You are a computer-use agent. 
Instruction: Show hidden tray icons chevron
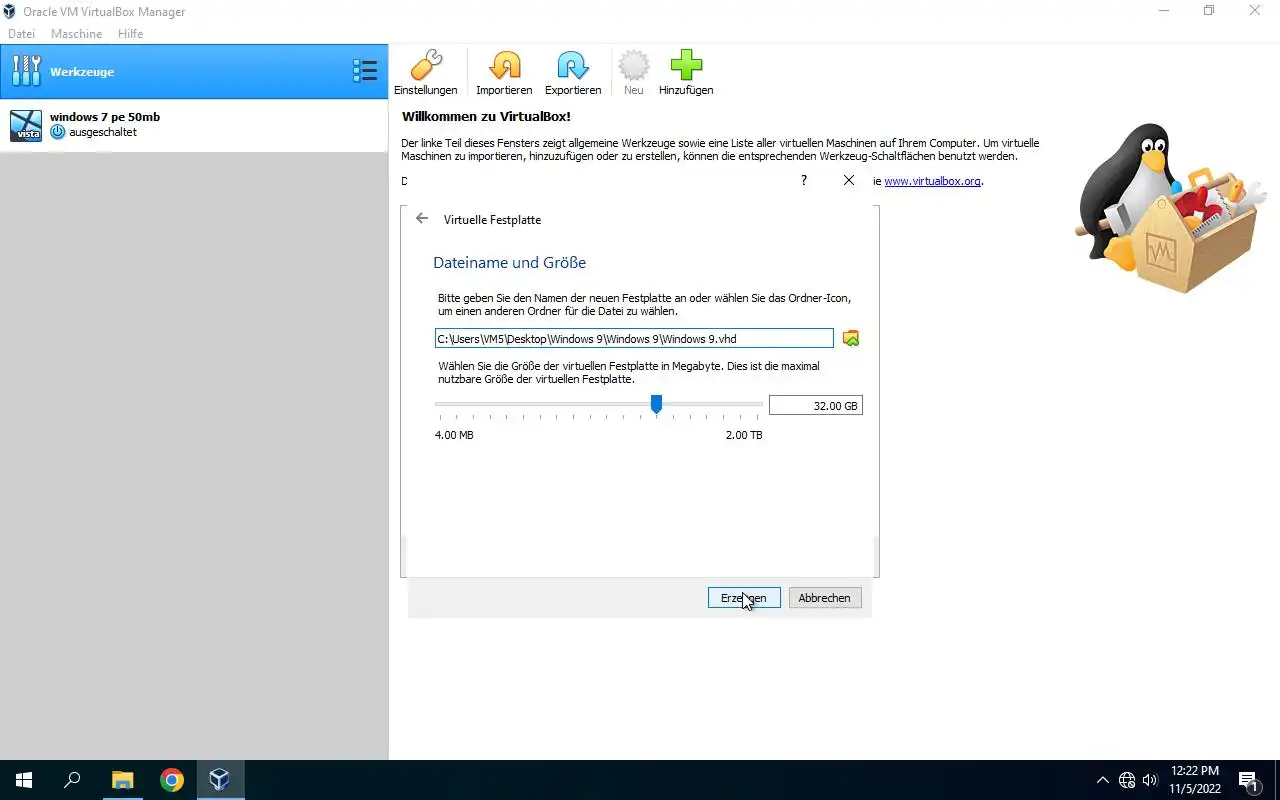tap(1103, 780)
